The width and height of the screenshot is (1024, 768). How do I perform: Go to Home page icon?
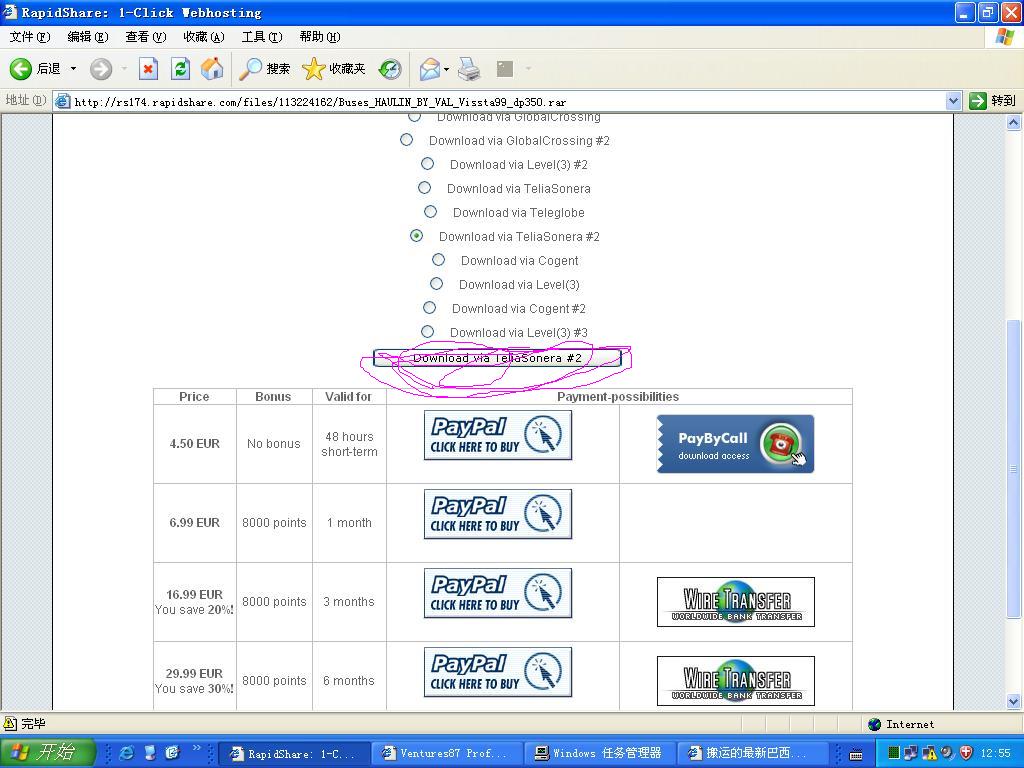coord(212,69)
